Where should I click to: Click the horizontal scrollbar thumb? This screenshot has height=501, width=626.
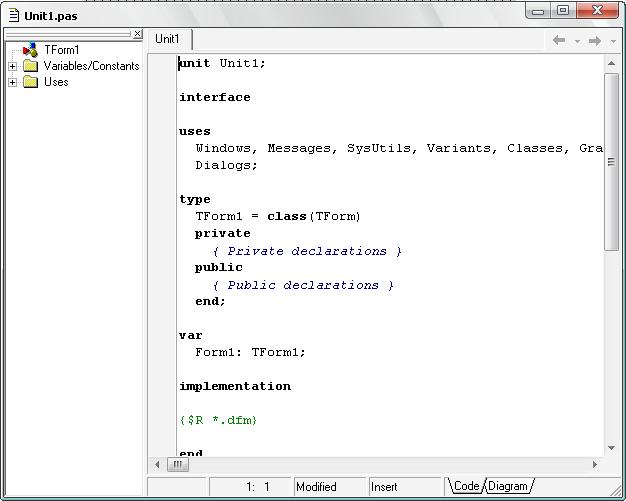tap(178, 464)
